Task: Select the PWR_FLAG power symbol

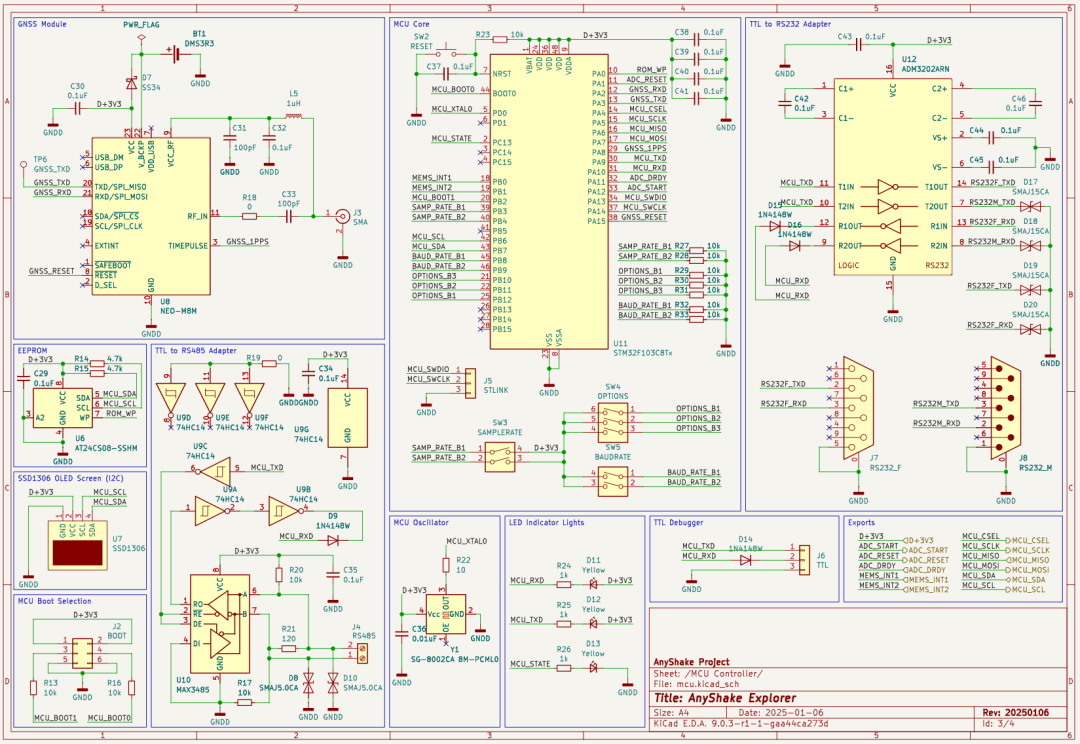Action: pos(141,39)
